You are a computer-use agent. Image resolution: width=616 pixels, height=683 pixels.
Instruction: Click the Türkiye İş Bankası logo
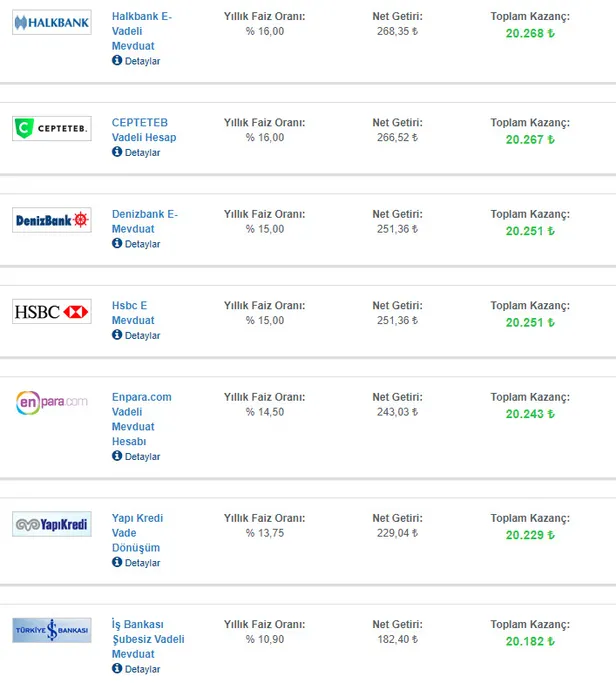pyautogui.click(x=52, y=630)
